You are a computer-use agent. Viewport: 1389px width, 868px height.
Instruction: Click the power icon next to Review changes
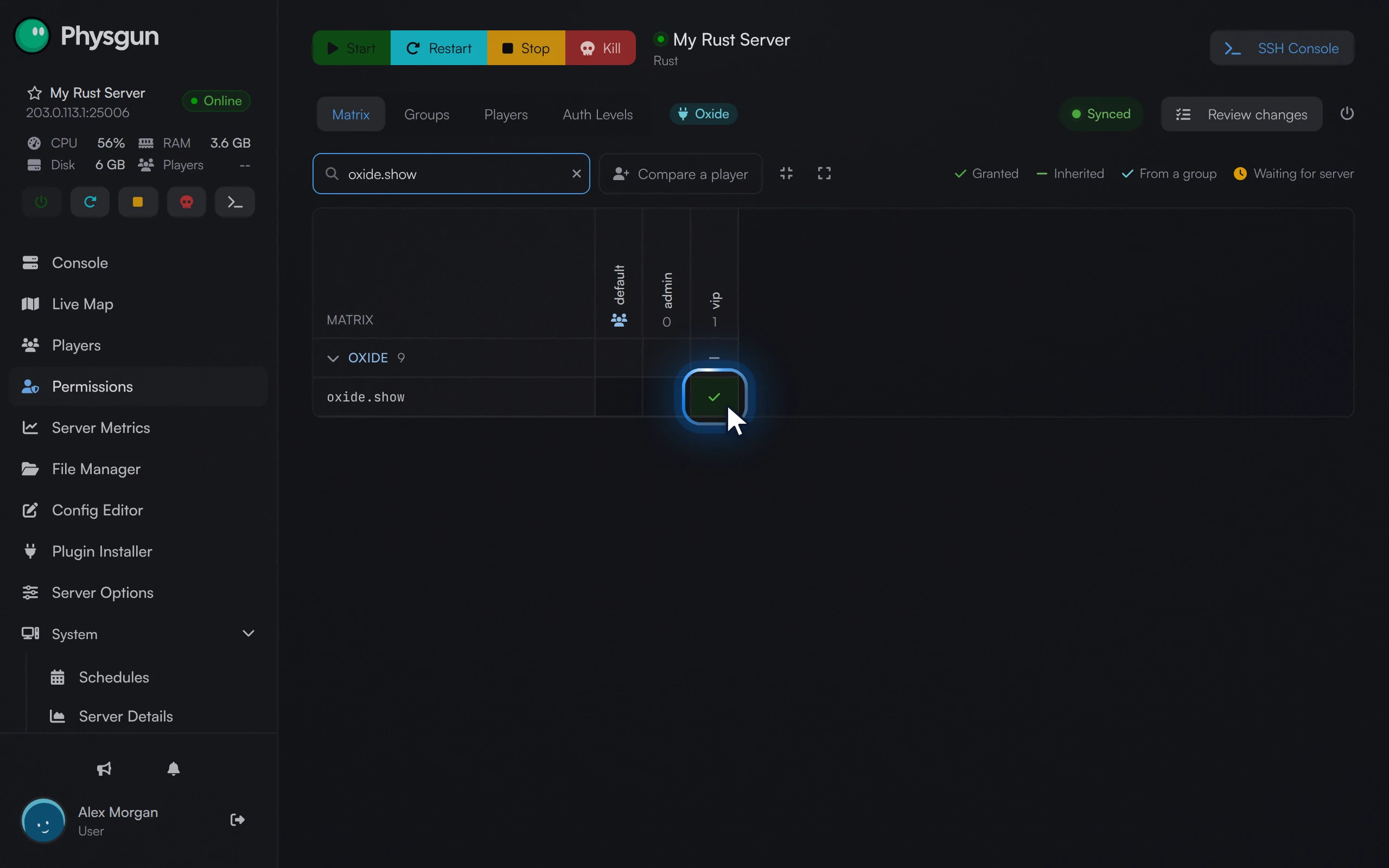[x=1347, y=114]
